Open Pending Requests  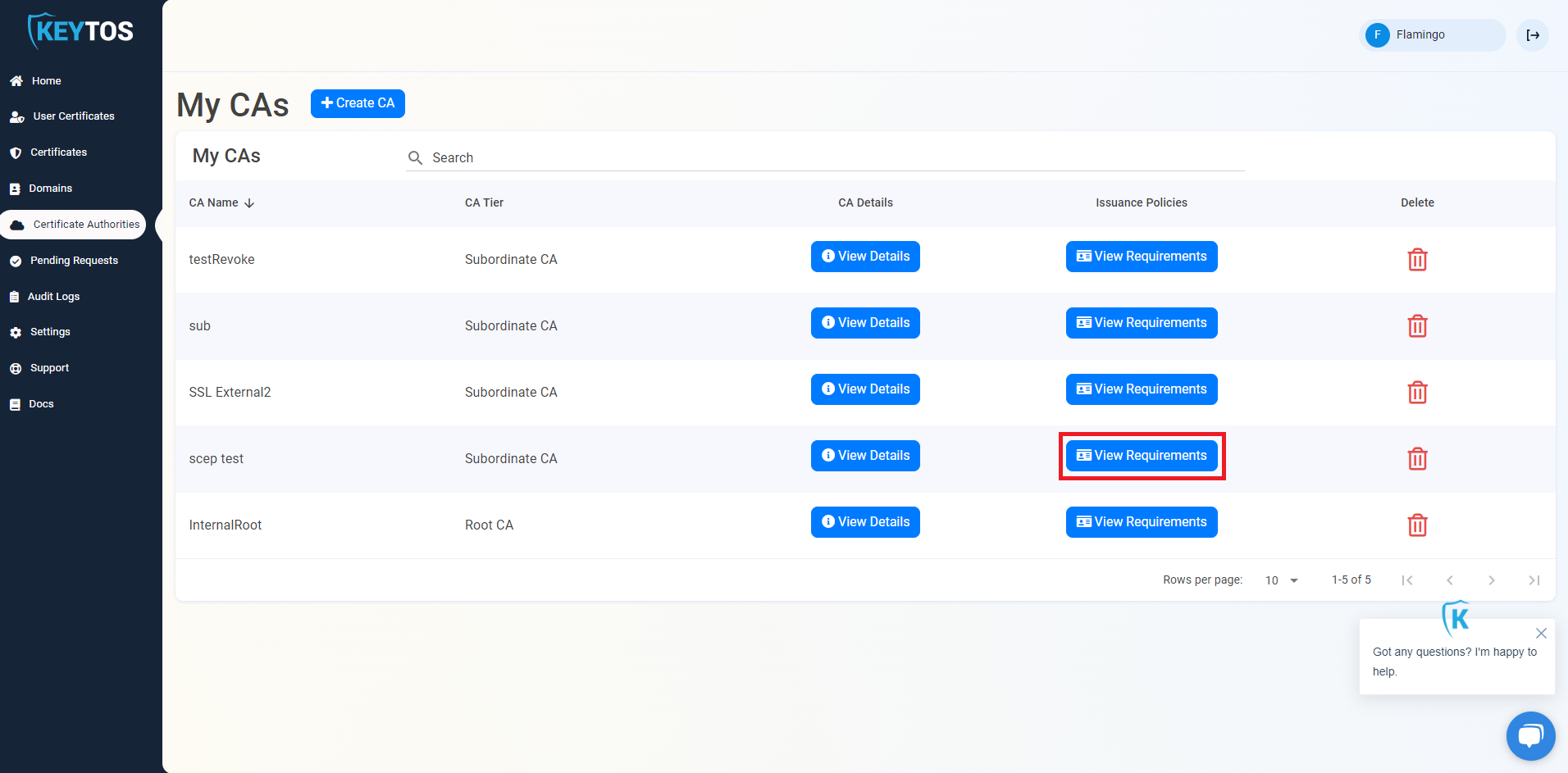tap(64, 261)
